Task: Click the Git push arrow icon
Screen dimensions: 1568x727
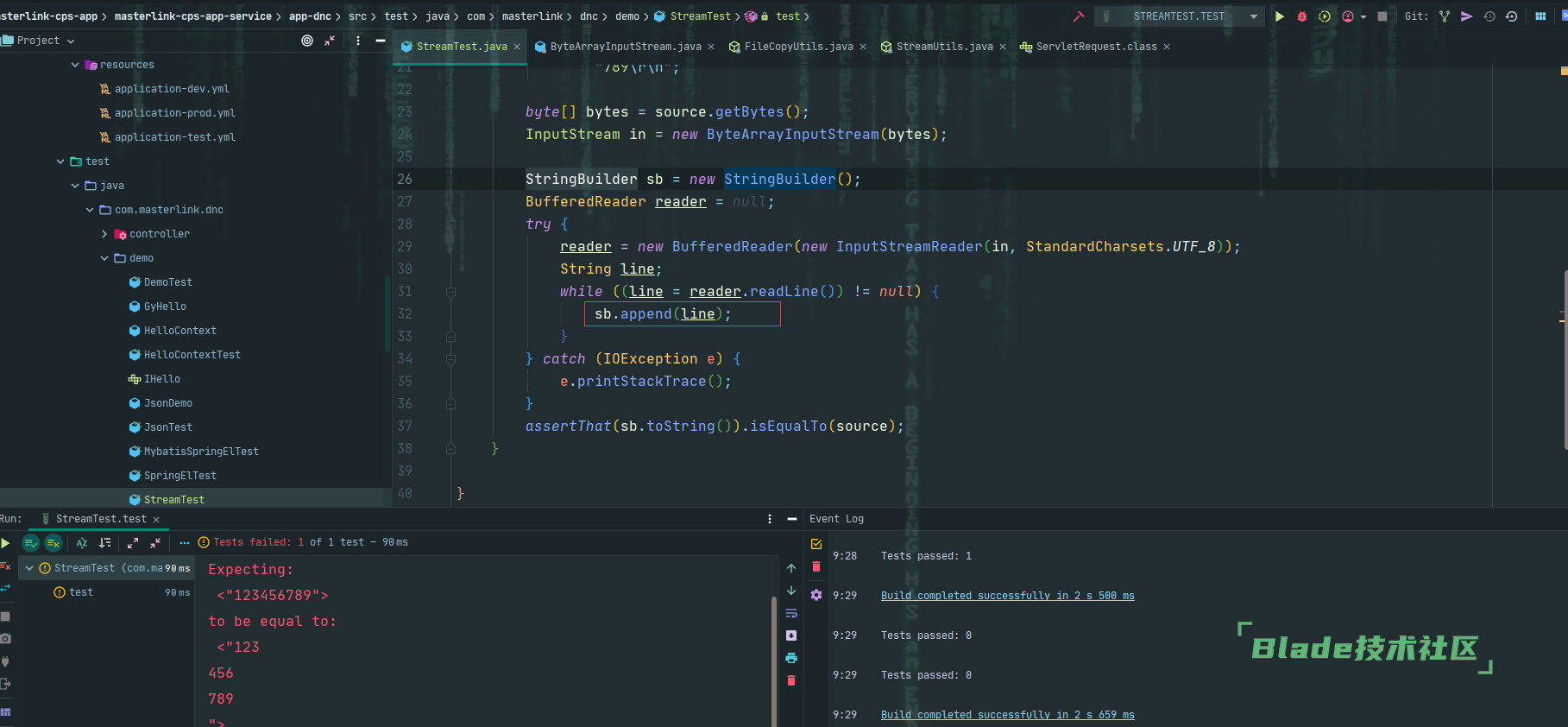Action: point(1466,16)
